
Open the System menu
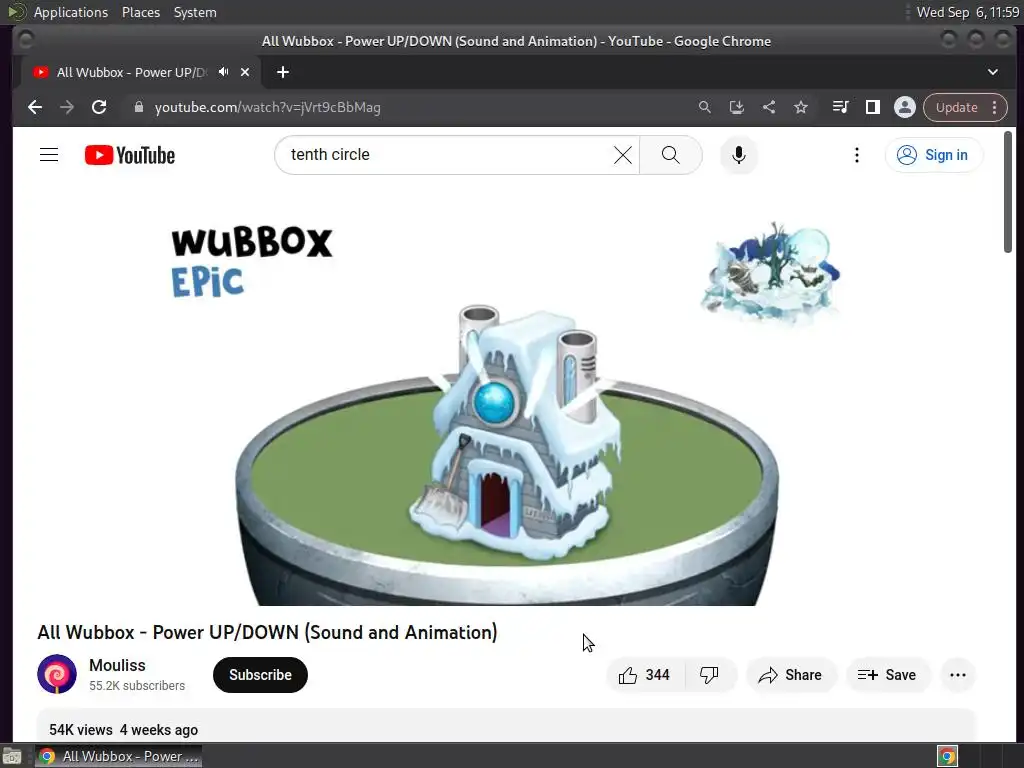tap(195, 12)
